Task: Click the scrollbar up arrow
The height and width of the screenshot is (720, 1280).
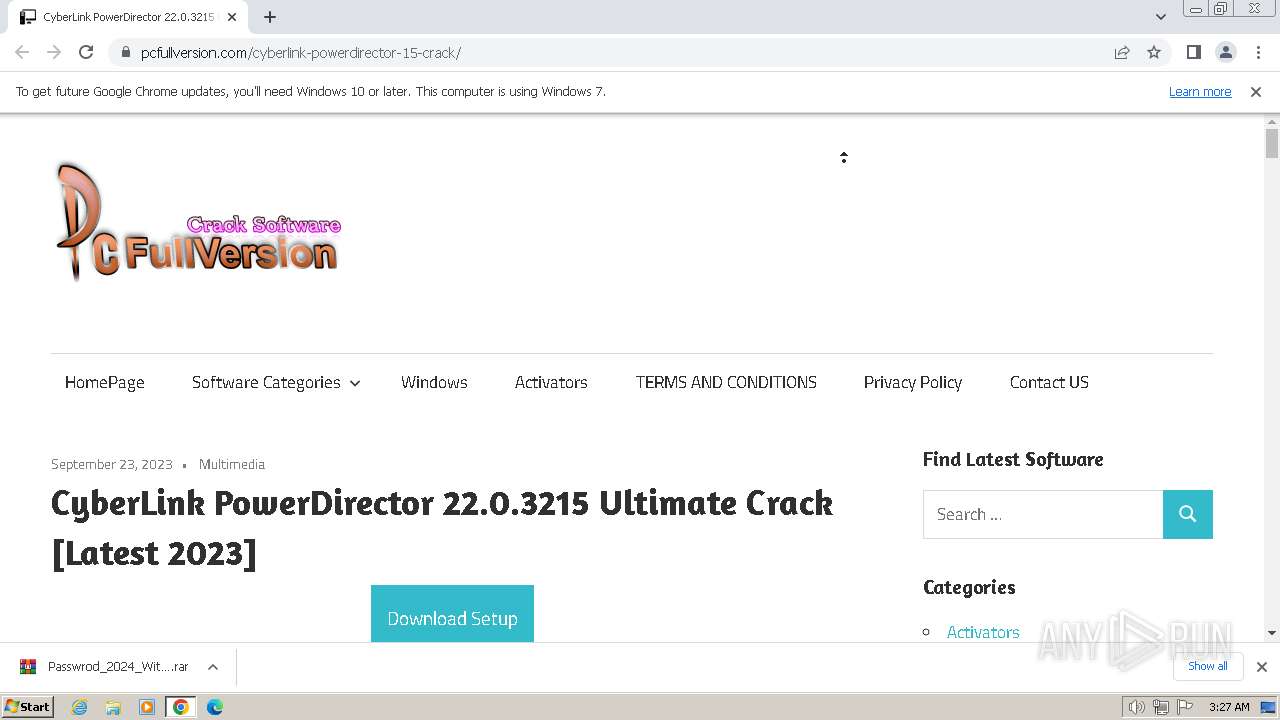Action: pyautogui.click(x=1272, y=121)
